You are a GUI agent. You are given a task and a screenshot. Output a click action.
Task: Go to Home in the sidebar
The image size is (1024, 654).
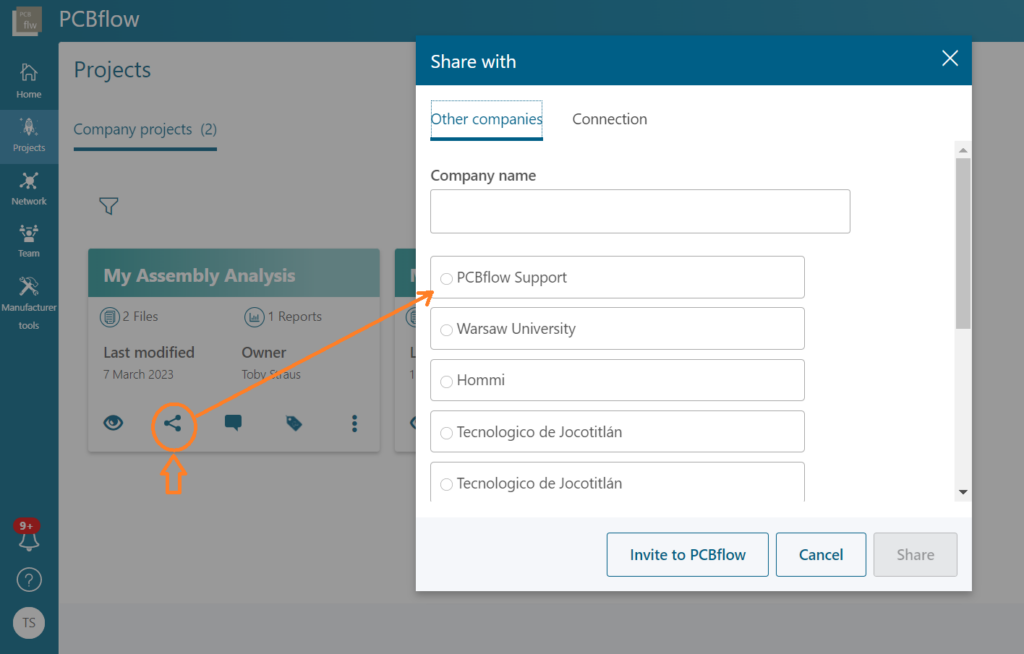[x=29, y=80]
